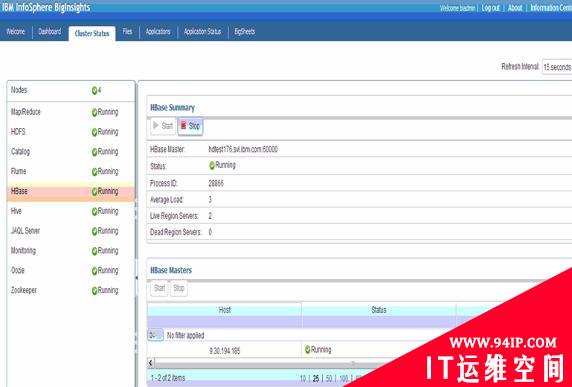This screenshot has width=572, height=387.
Task: Open the Files tab
Action: point(127,32)
